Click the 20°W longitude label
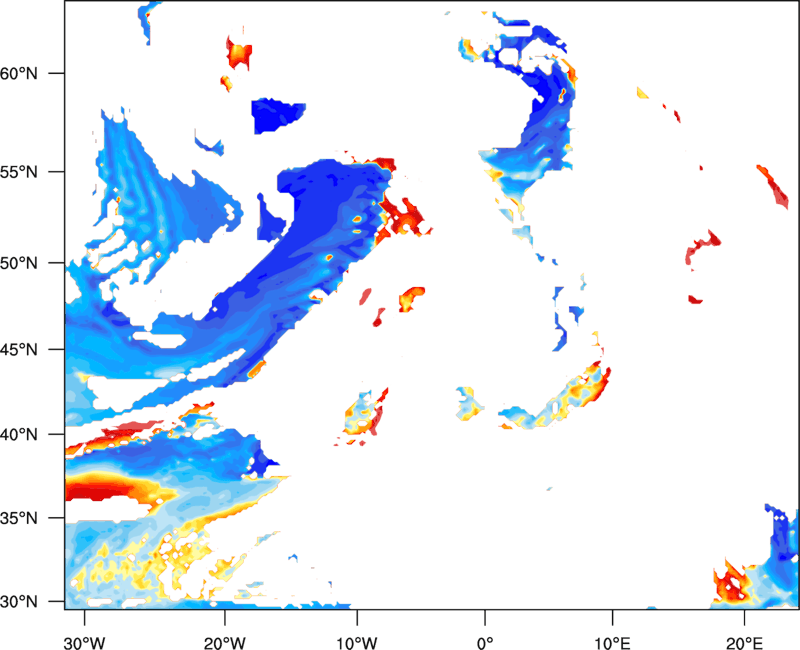 [224, 643]
